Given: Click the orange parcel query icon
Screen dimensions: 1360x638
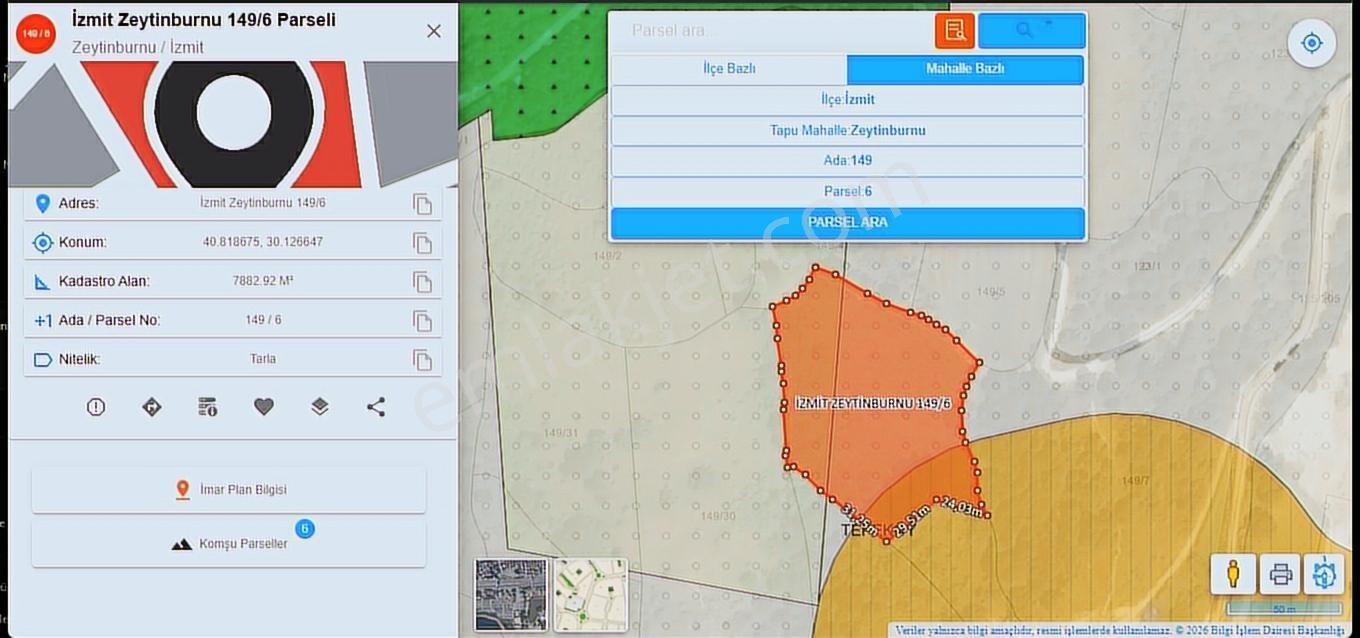Looking at the screenshot, I should click(x=955, y=30).
